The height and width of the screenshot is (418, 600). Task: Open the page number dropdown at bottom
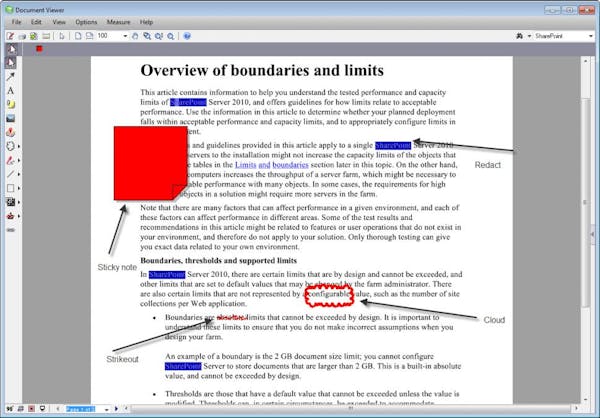(x=106, y=409)
